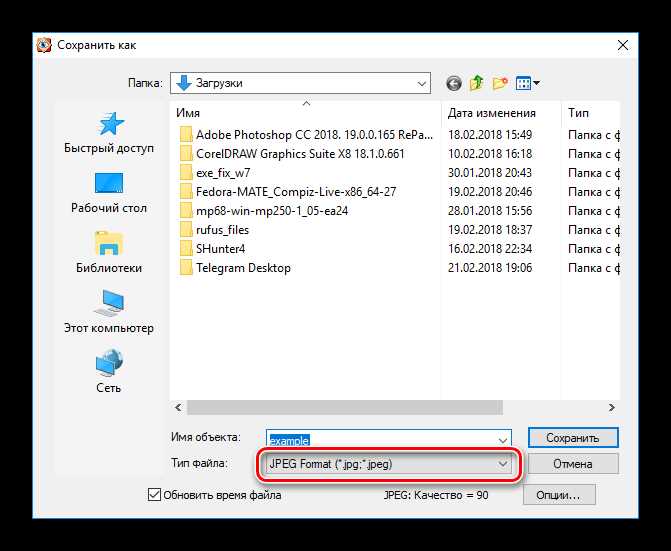Image resolution: width=671 pixels, height=551 pixels.
Task: Open the view menu icon
Action: 528,83
